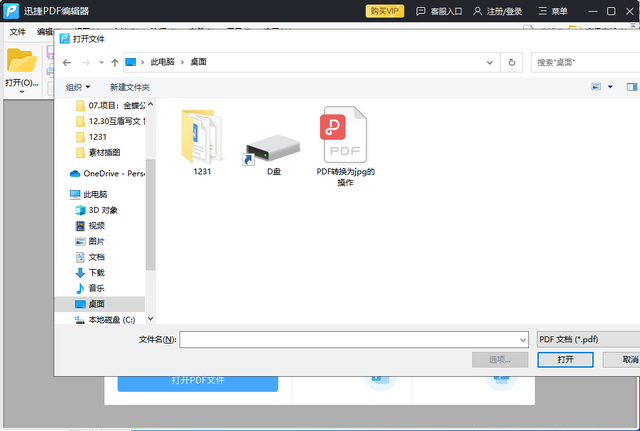Image resolution: width=640 pixels, height=431 pixels.
Task: Click navigation tree scroll up arrow
Action: (151, 104)
